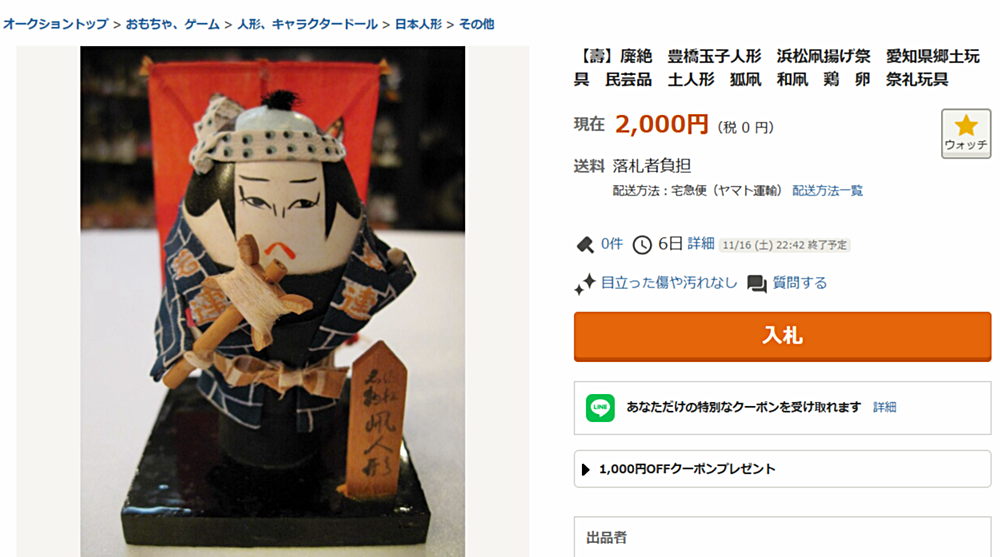Click the clock remaining-time icon
This screenshot has width=1000, height=557.
(x=642, y=245)
